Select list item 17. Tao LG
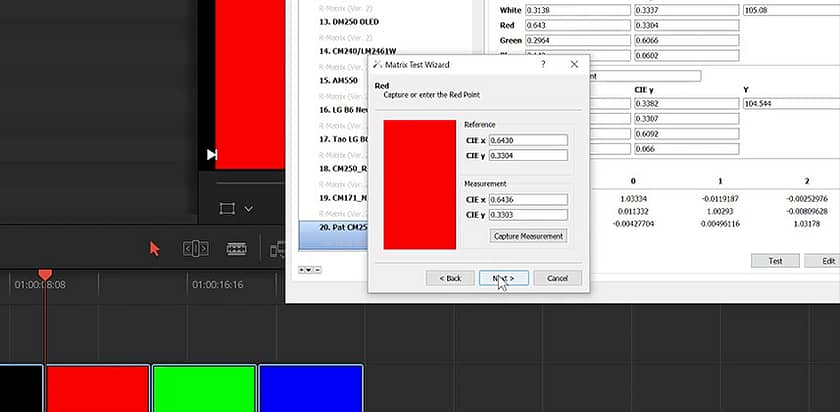 [343, 139]
